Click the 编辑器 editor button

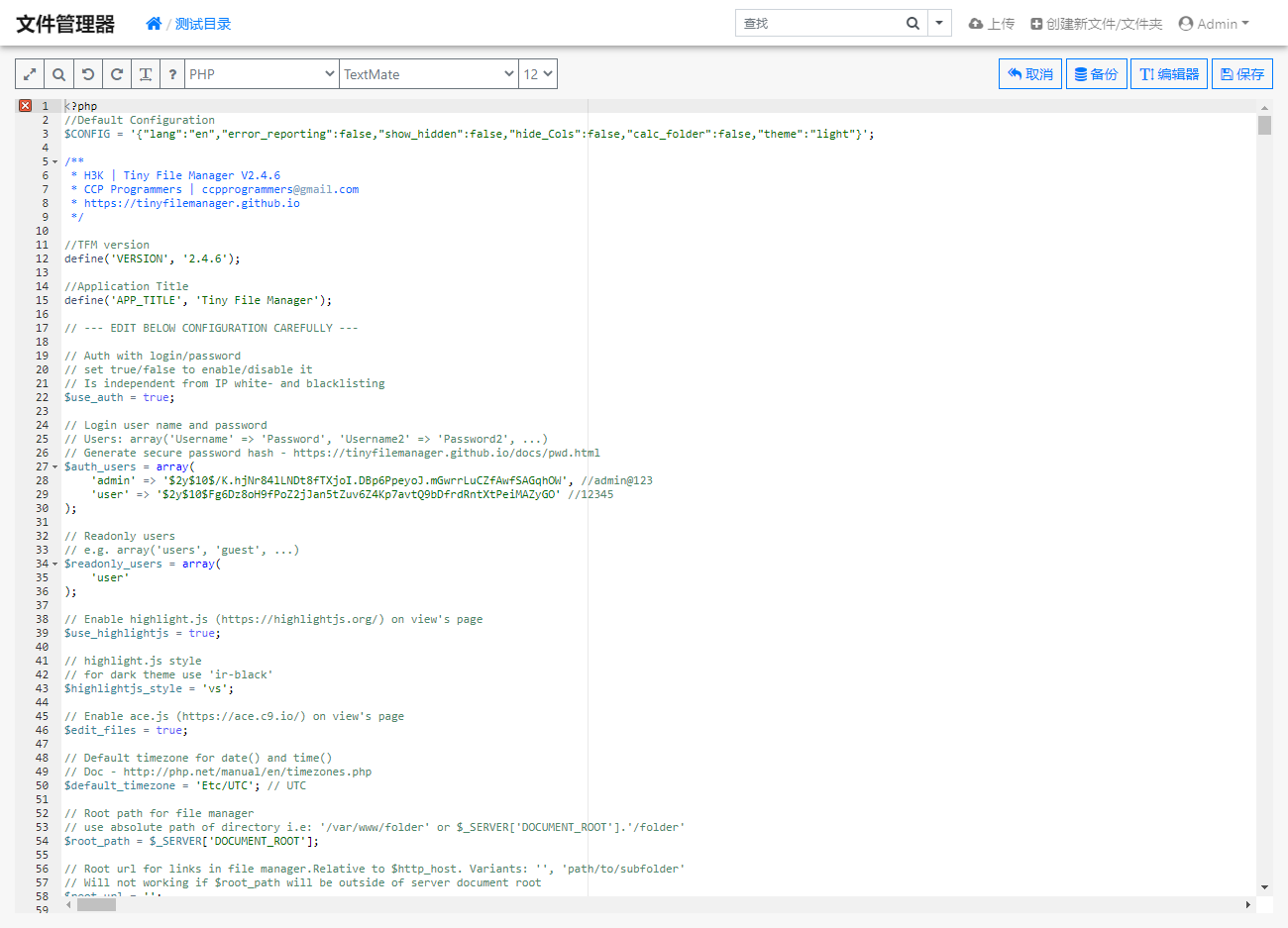click(1169, 74)
